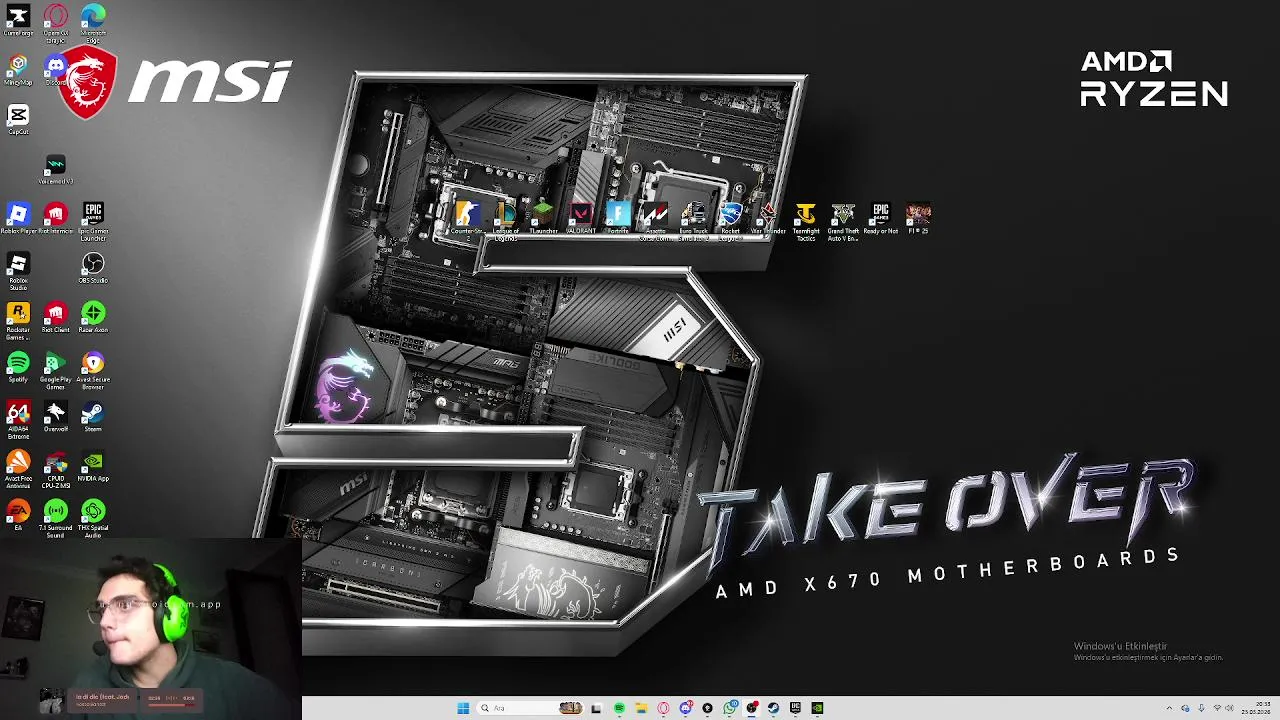
Task: Select the Counter-Strike 2 game shortcut
Action: click(467, 218)
